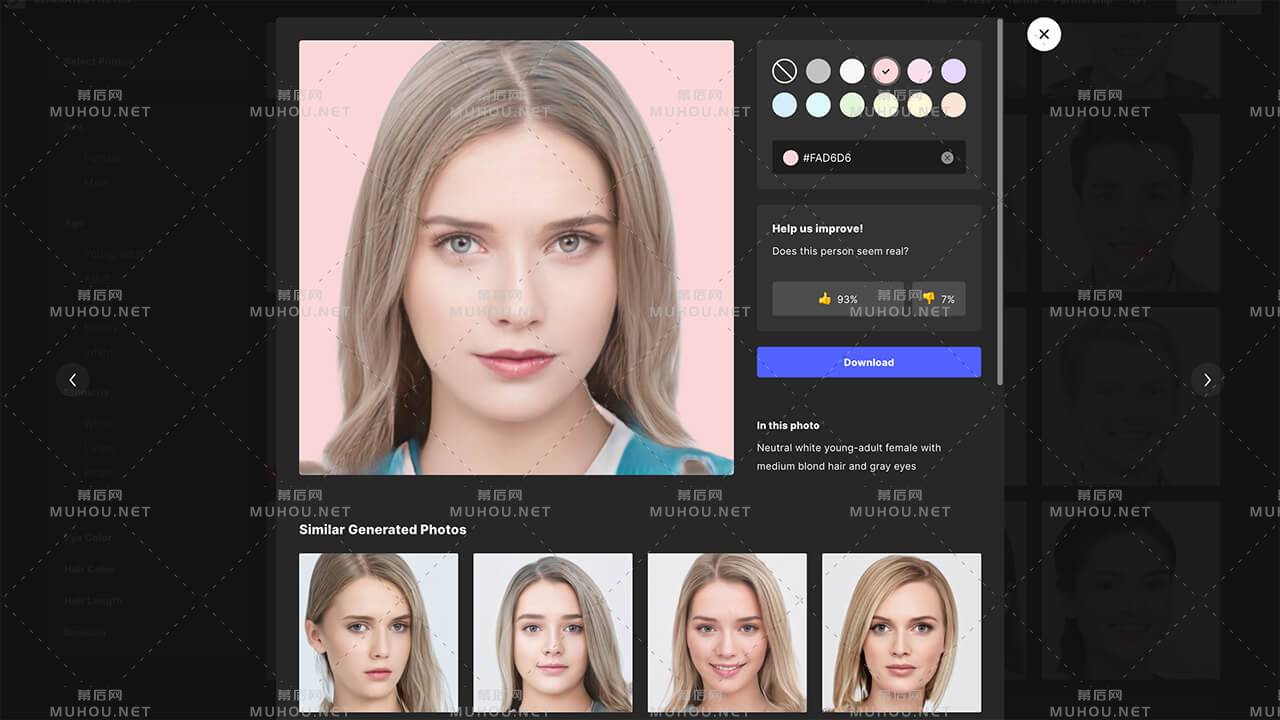Clear the hex color input field
The image size is (1280, 720).
pos(947,158)
